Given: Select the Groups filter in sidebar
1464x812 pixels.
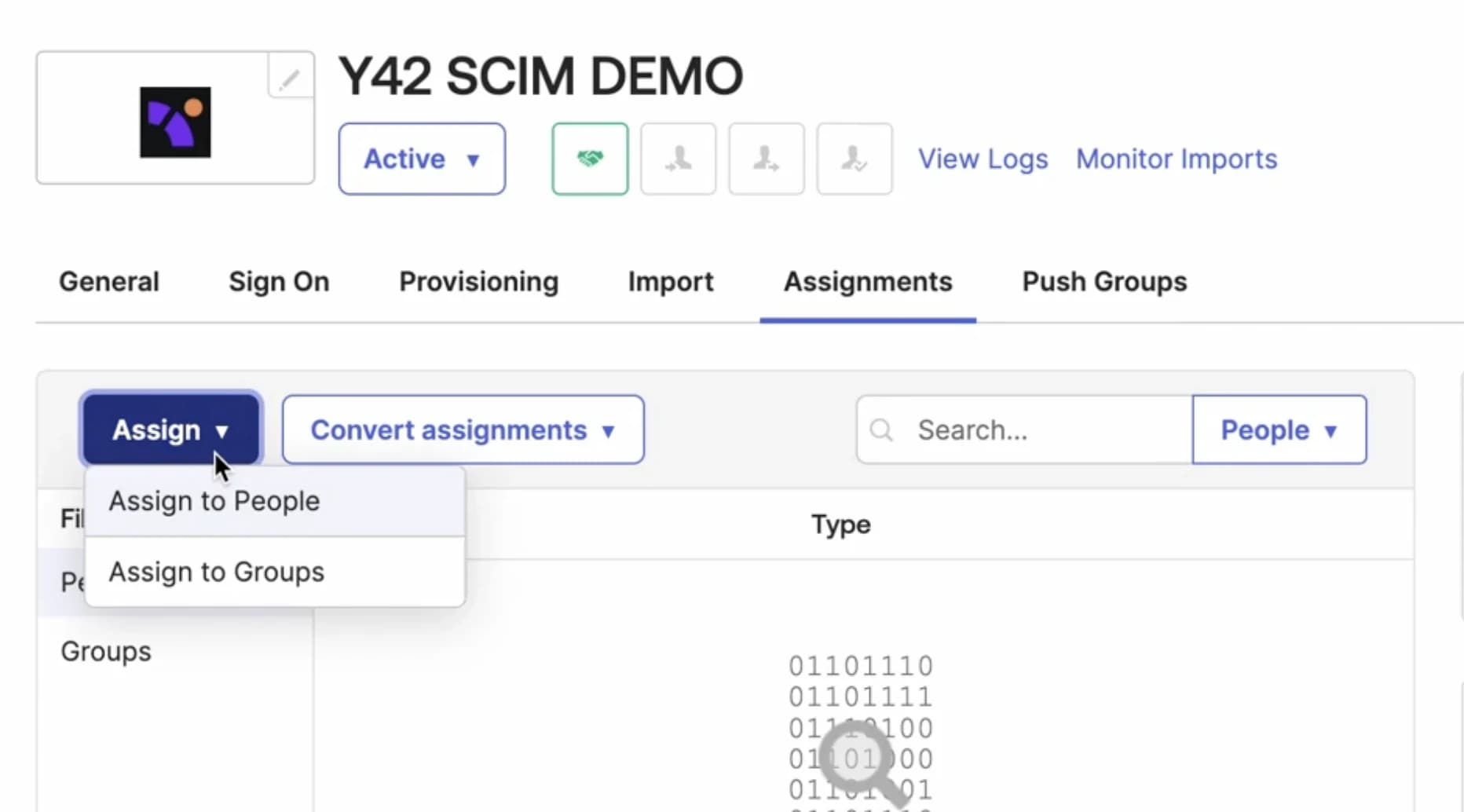Looking at the screenshot, I should point(106,652).
